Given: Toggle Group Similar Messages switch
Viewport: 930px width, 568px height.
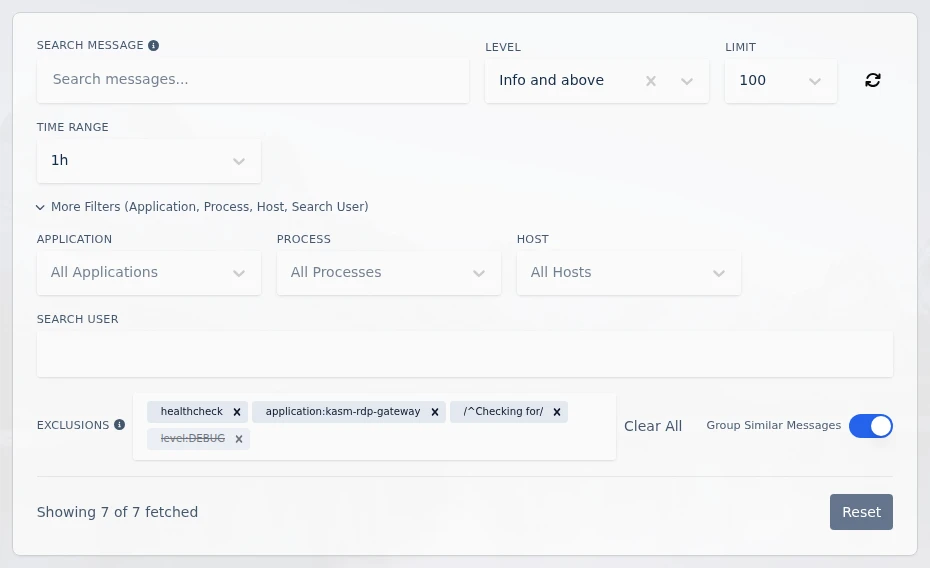Looking at the screenshot, I should [871, 426].
